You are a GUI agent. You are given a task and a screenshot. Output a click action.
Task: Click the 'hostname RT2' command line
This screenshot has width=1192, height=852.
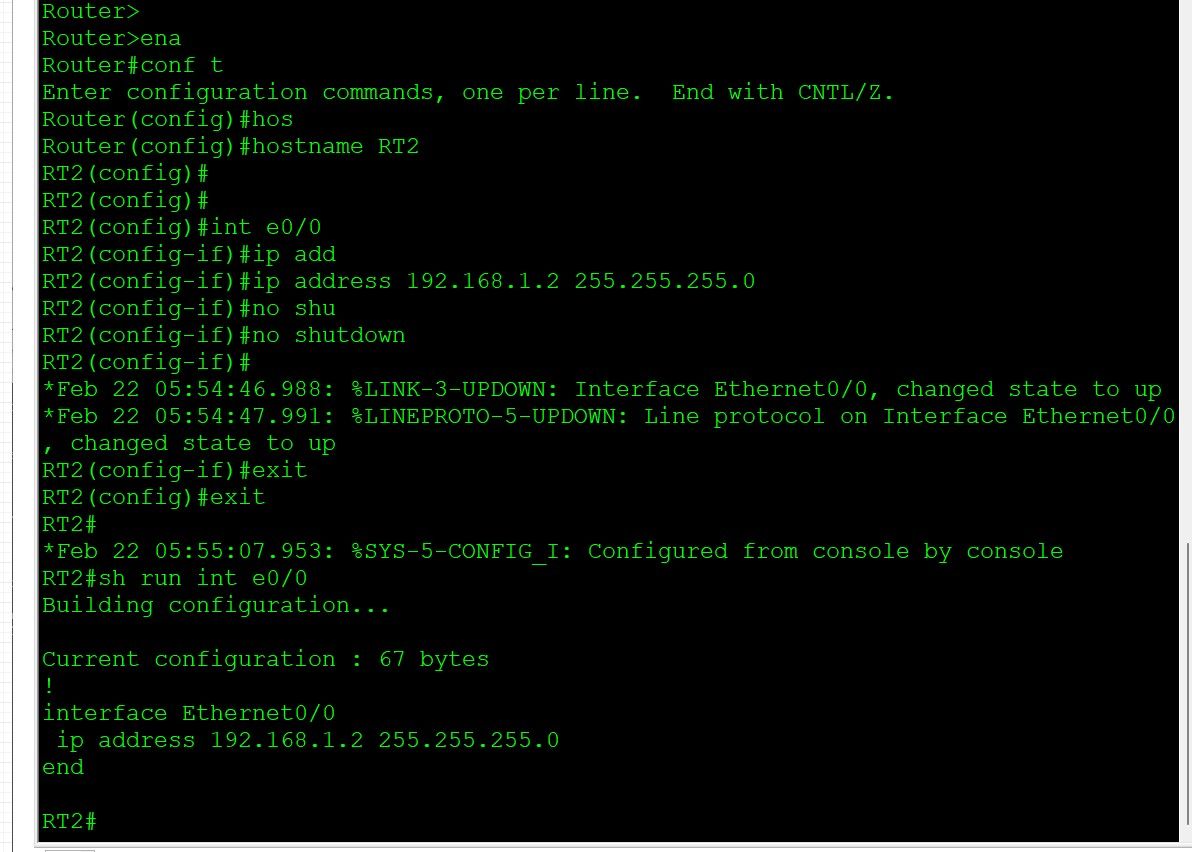click(230, 146)
